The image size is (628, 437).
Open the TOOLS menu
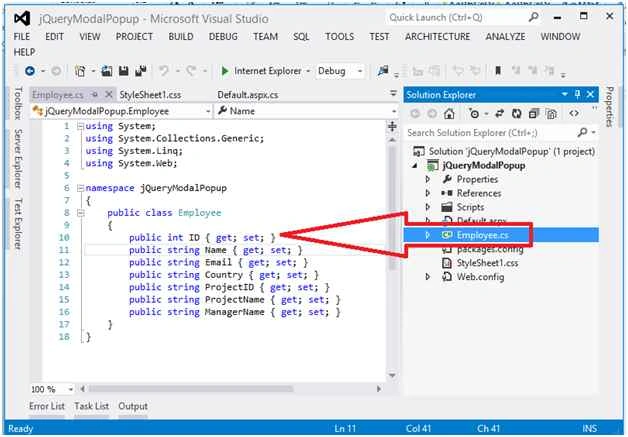click(x=339, y=36)
